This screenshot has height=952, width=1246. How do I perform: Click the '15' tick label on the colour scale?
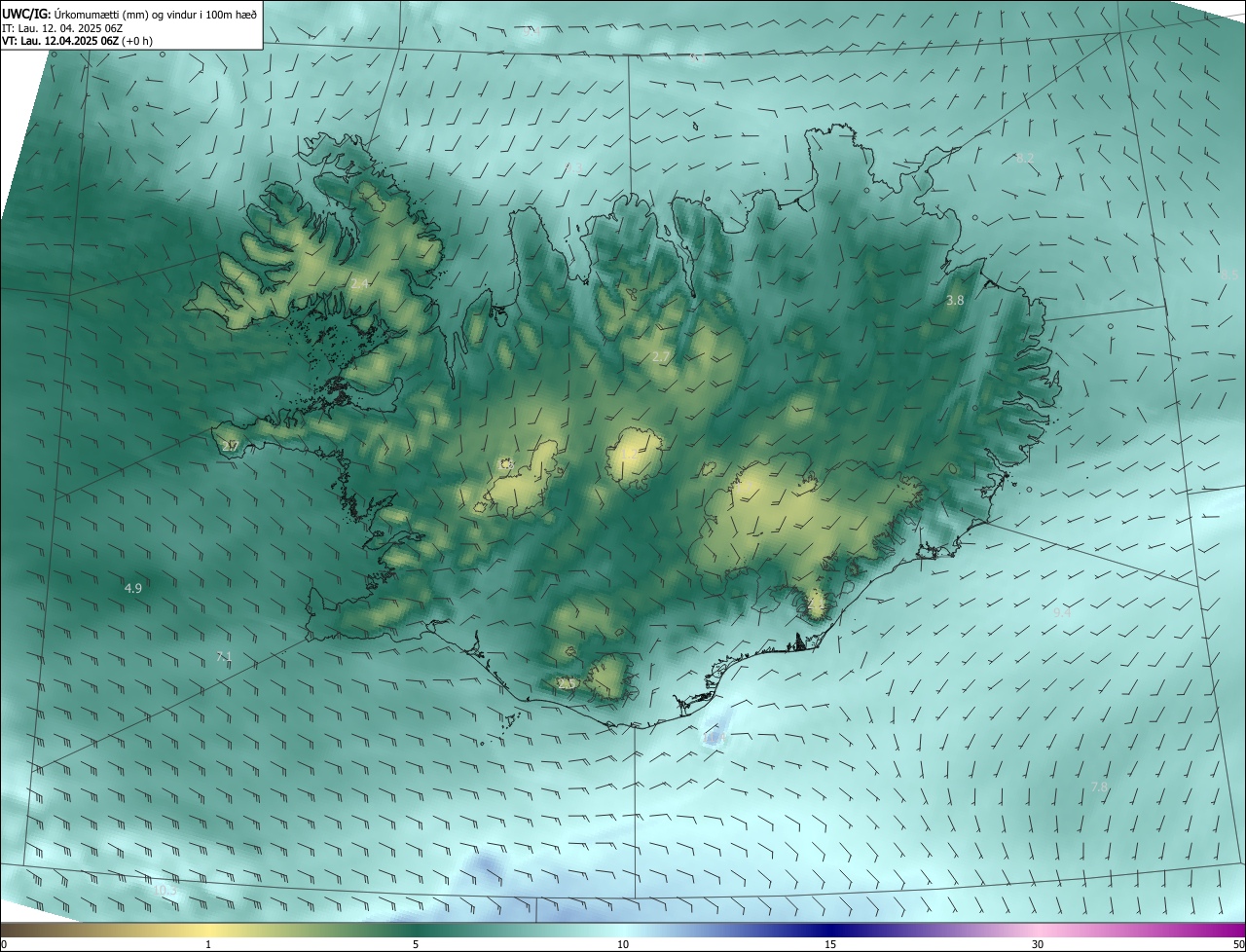830,944
